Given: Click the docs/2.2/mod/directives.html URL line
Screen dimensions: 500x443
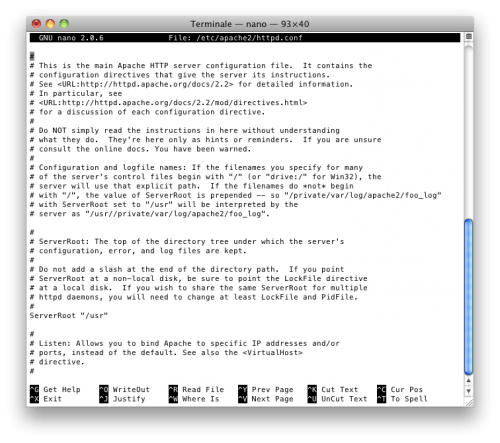Looking at the screenshot, I should click(x=168, y=103).
